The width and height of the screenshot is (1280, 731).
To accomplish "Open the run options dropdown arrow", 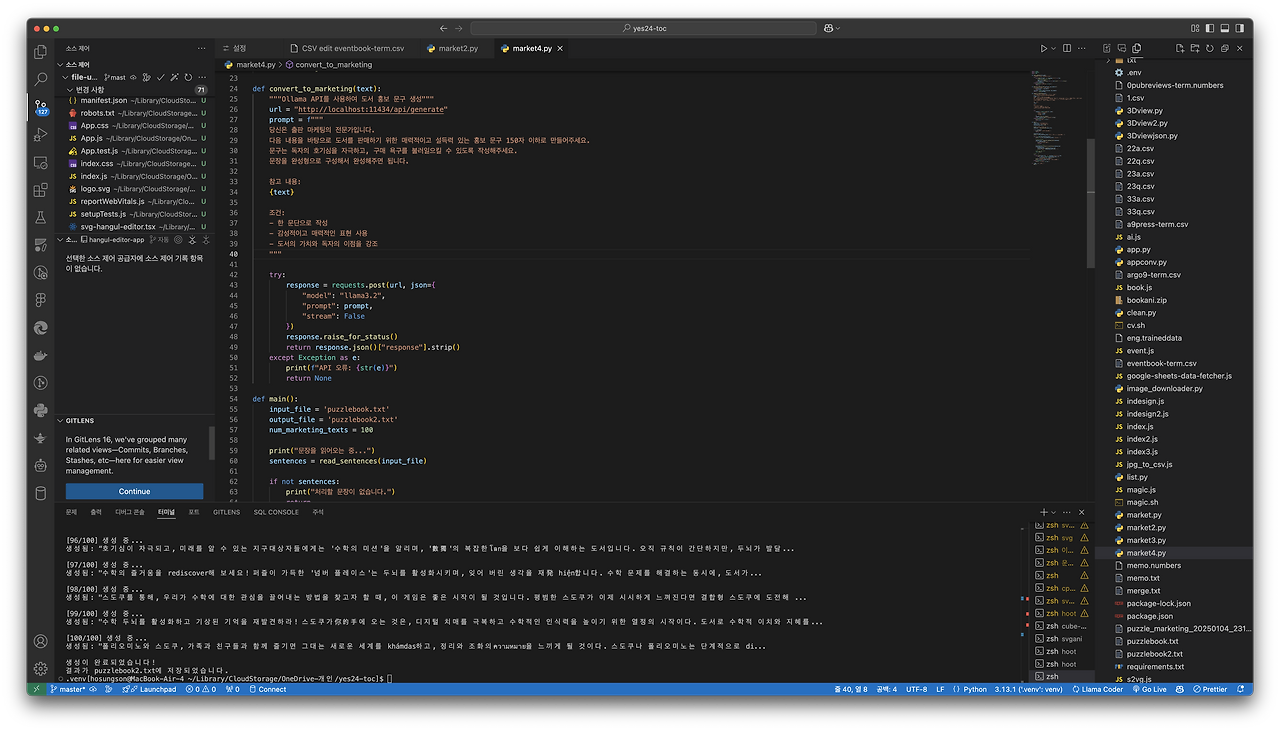I will pos(1054,48).
